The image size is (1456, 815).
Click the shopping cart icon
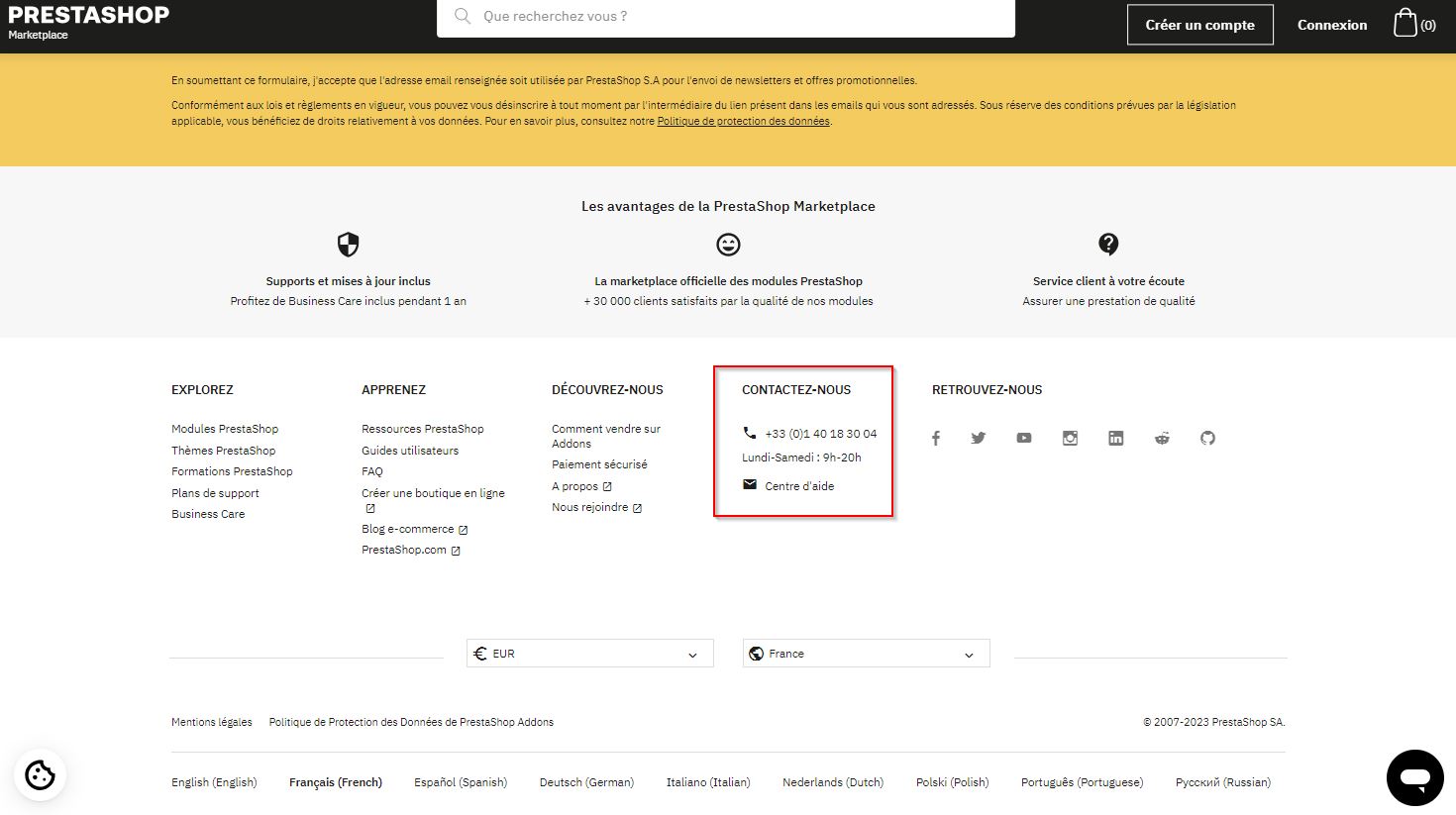point(1405,24)
